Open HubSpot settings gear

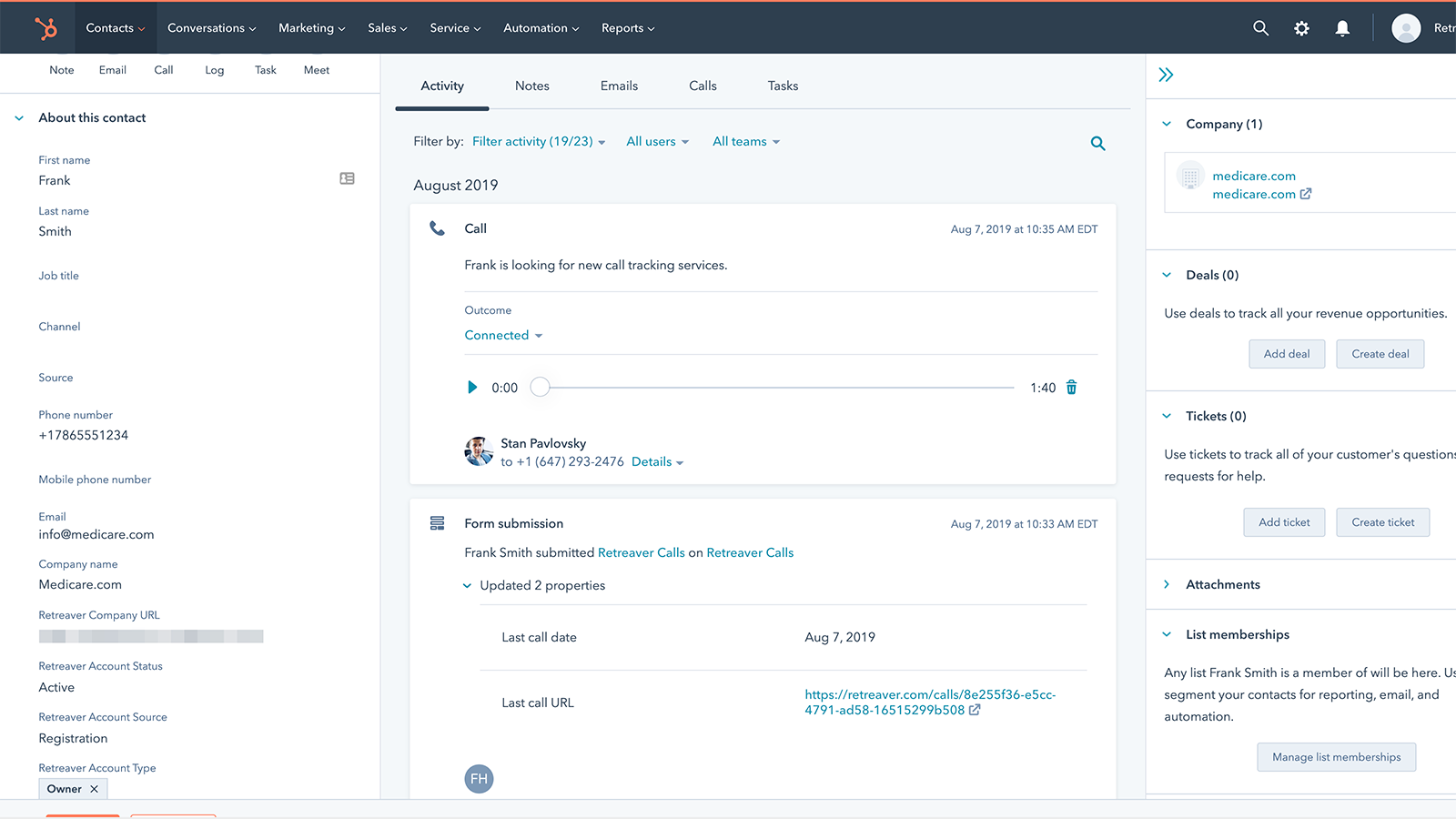tap(1301, 27)
